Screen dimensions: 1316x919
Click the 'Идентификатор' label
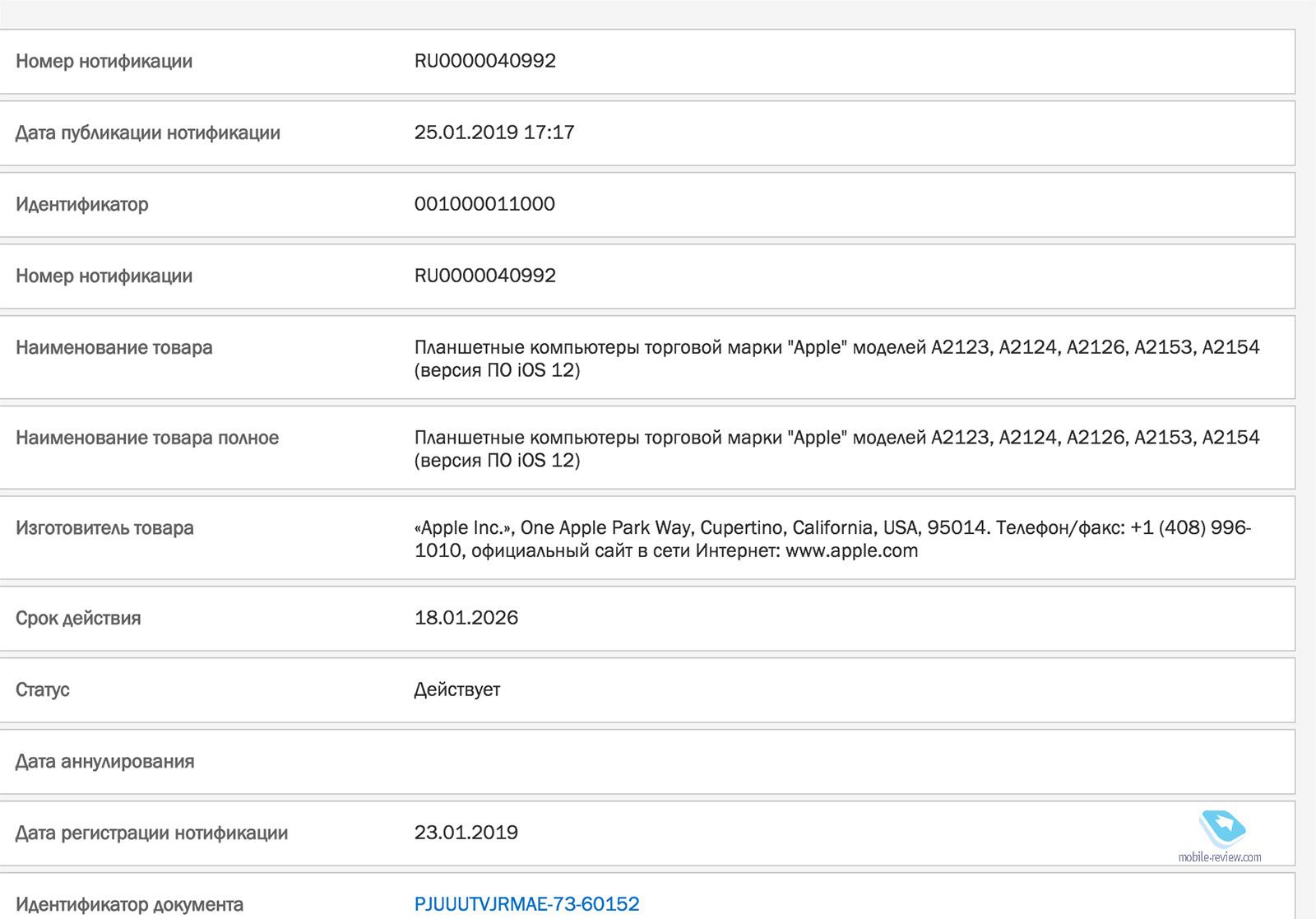pos(82,205)
